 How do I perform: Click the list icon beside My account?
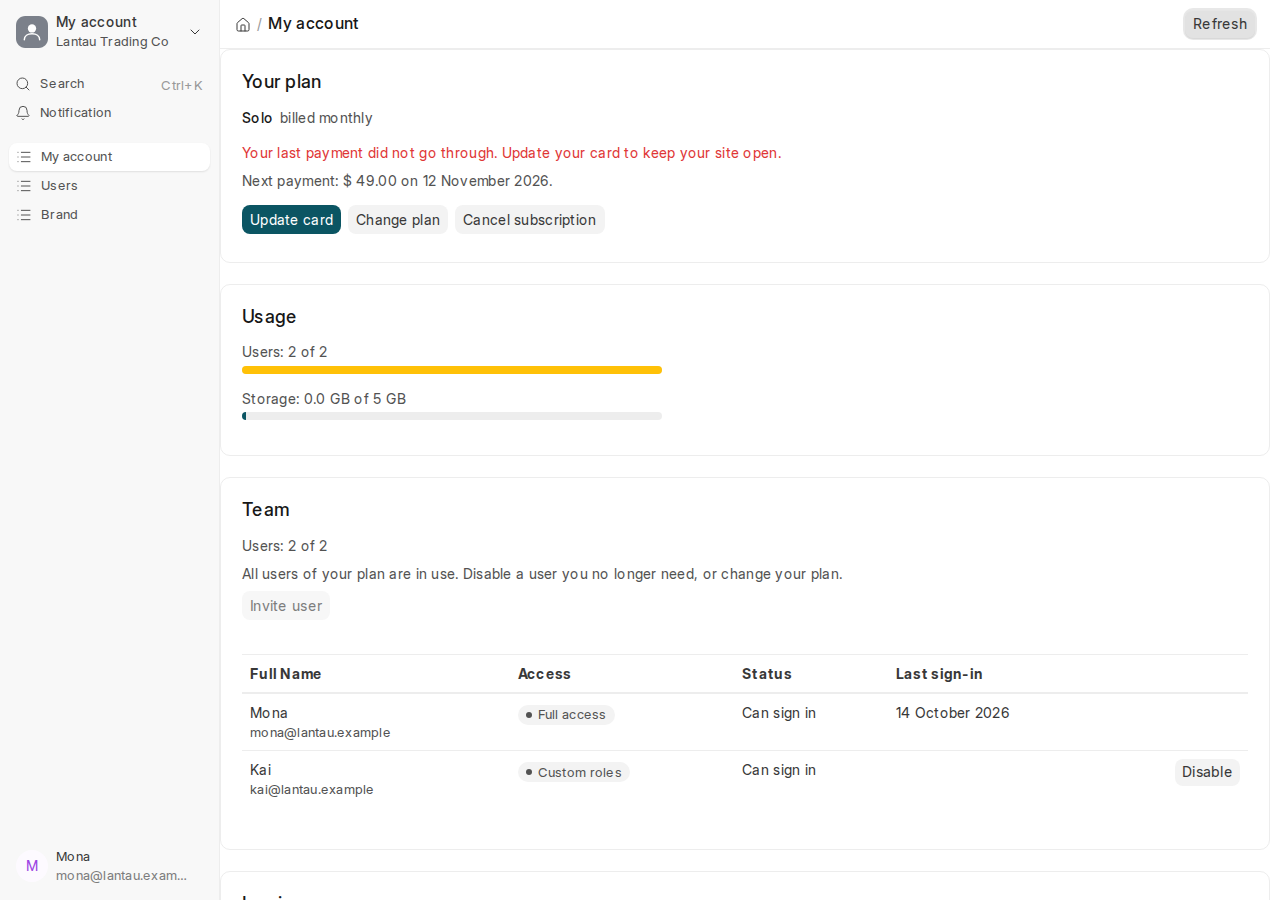click(x=24, y=157)
